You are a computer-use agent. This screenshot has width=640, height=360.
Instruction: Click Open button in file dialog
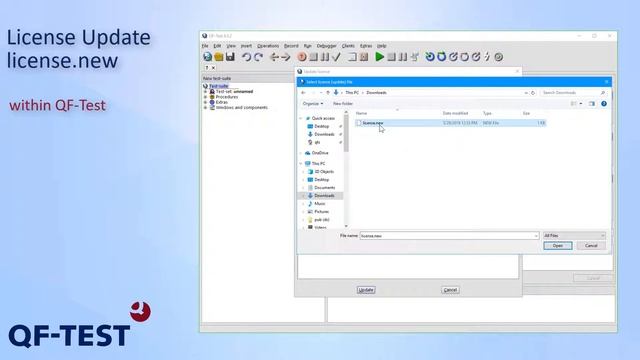point(558,246)
